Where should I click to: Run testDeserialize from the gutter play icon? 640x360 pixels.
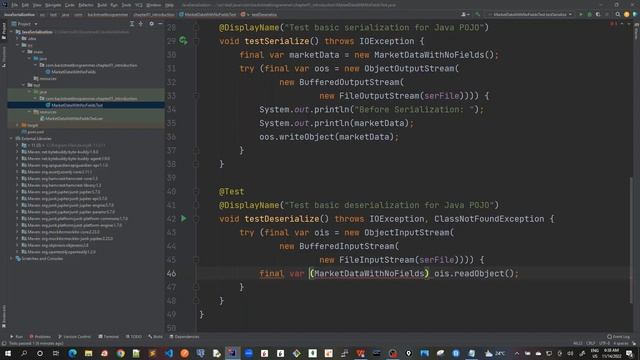point(184,219)
